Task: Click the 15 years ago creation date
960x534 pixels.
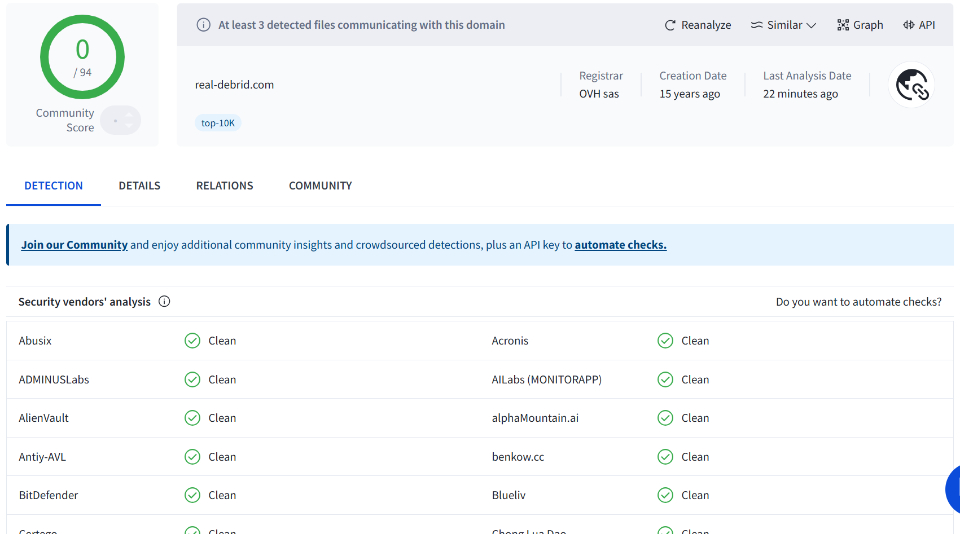Action: pos(689,94)
